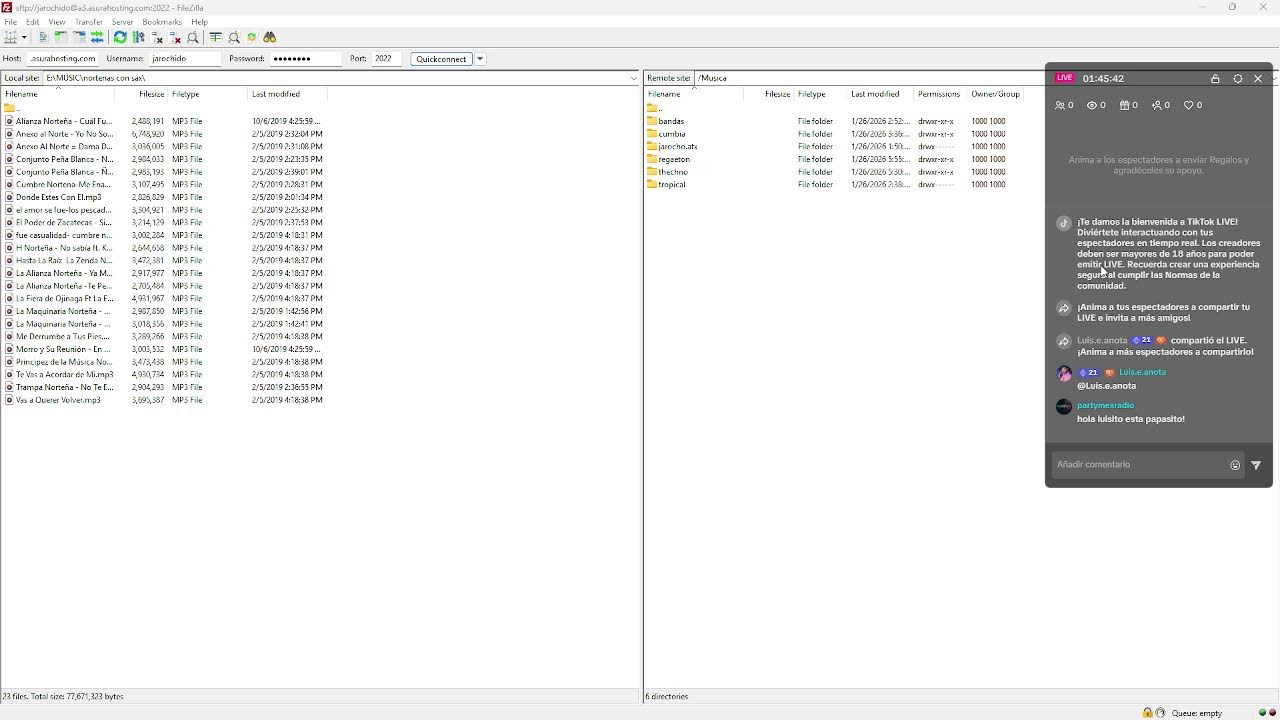Click the Quickconnect button
Image resolution: width=1280 pixels, height=720 pixels.
coord(441,59)
